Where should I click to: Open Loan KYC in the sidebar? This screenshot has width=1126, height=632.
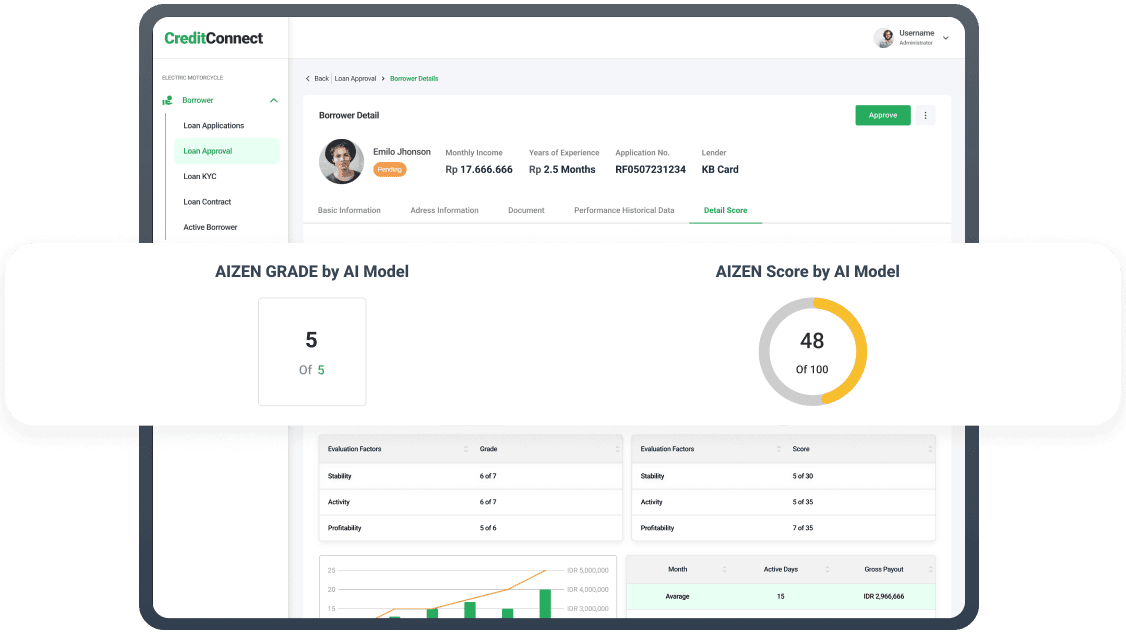pyautogui.click(x=200, y=176)
